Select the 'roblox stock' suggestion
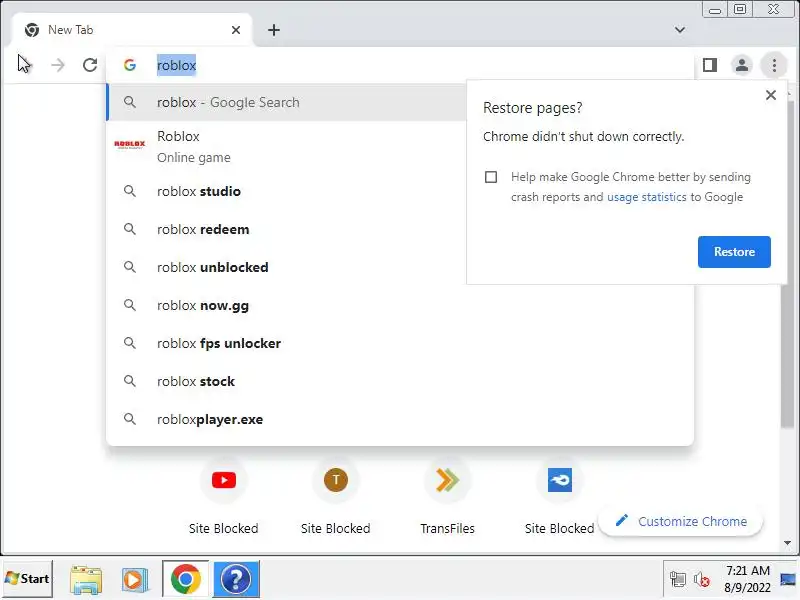800x600 pixels. [x=400, y=382]
